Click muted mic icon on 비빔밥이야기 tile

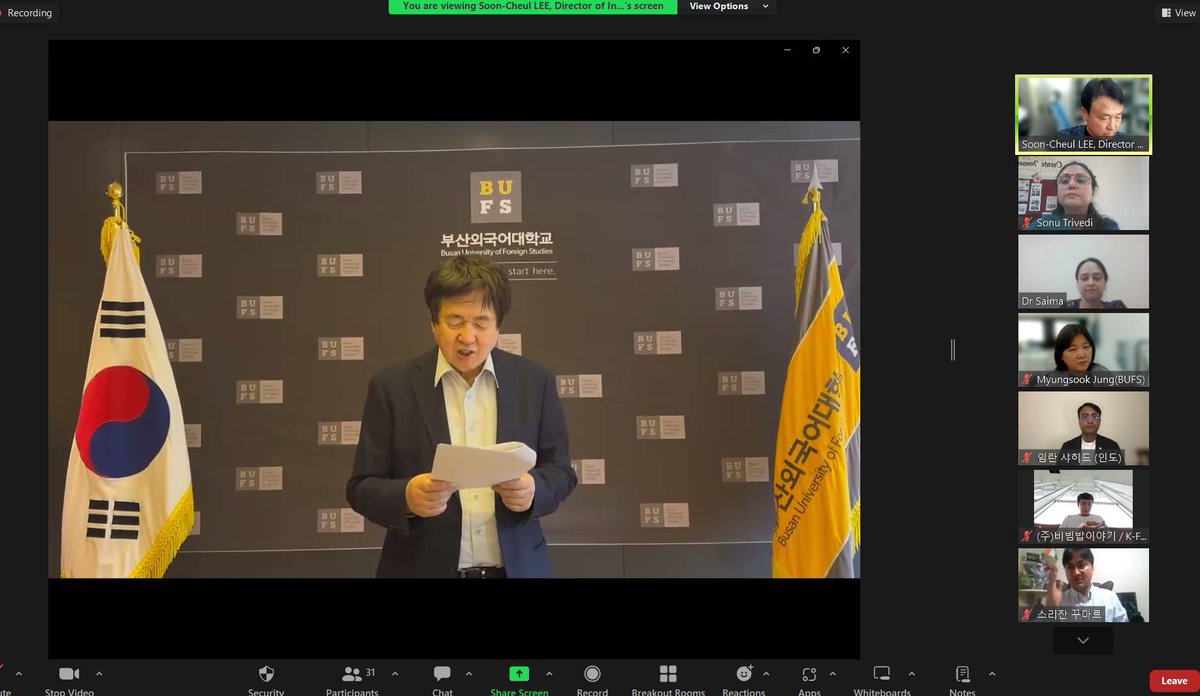(x=1028, y=536)
